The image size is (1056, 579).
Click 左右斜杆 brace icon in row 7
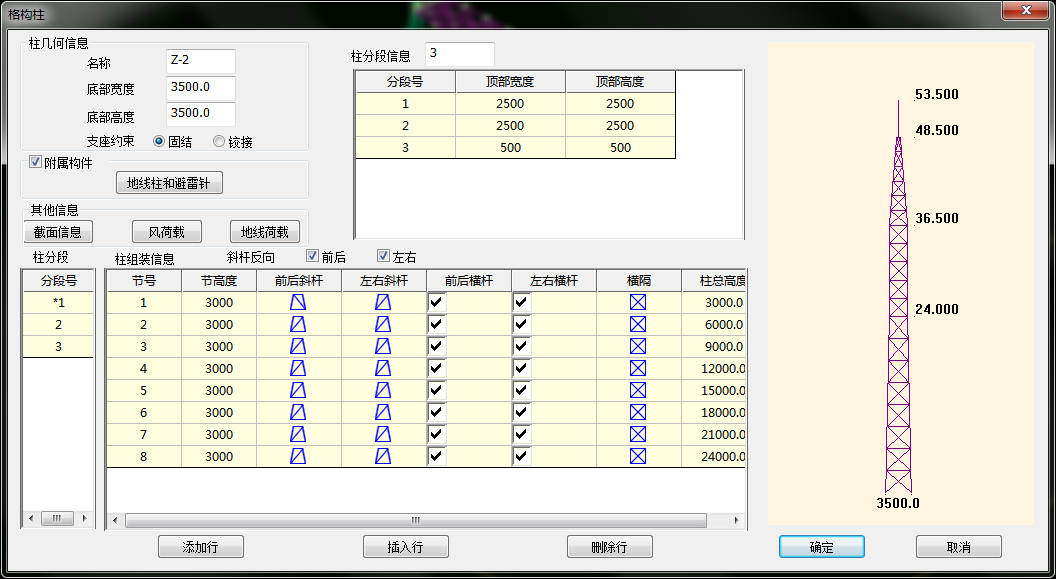click(383, 434)
